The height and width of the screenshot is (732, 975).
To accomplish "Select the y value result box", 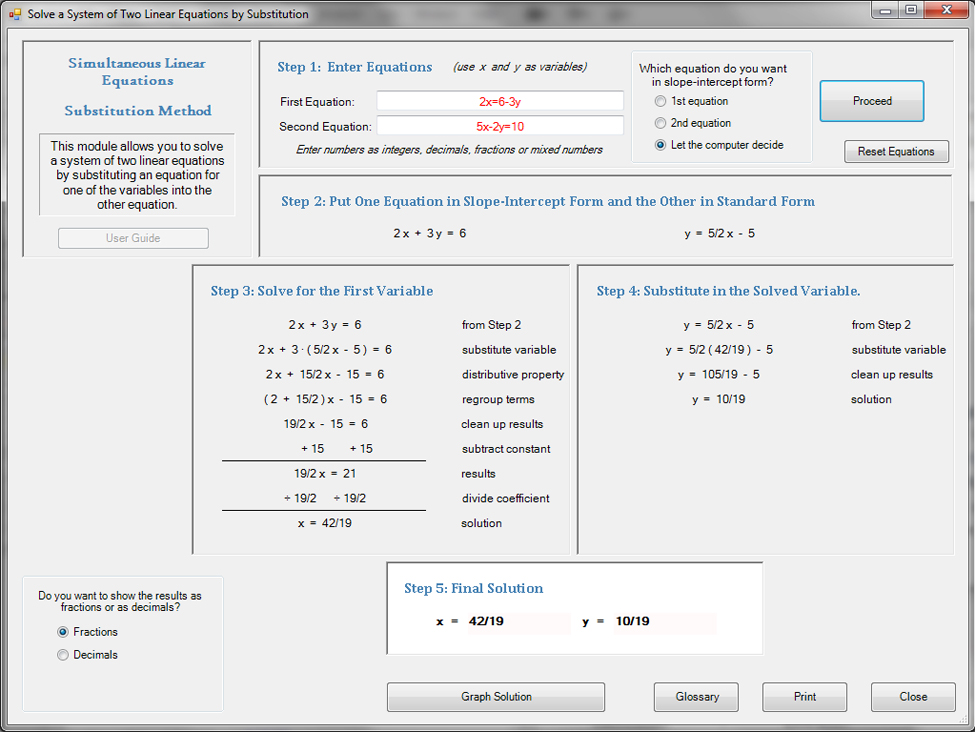I will [x=663, y=622].
